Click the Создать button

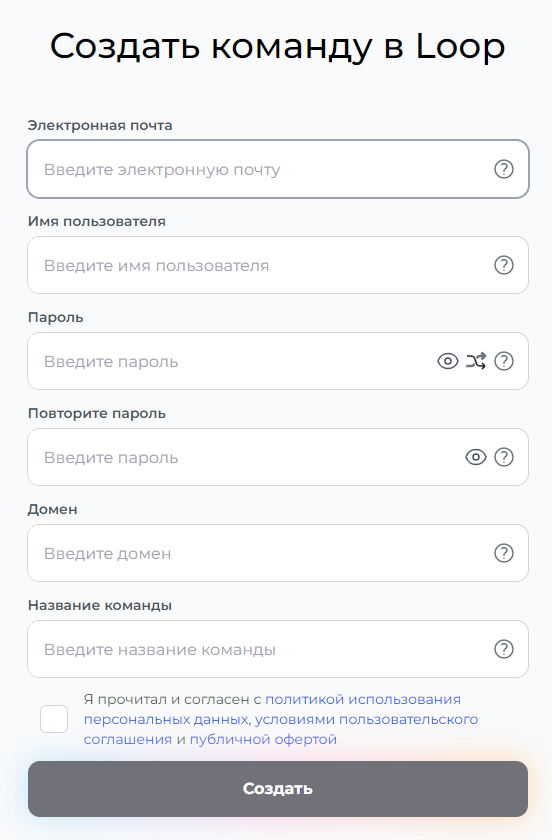pos(278,789)
